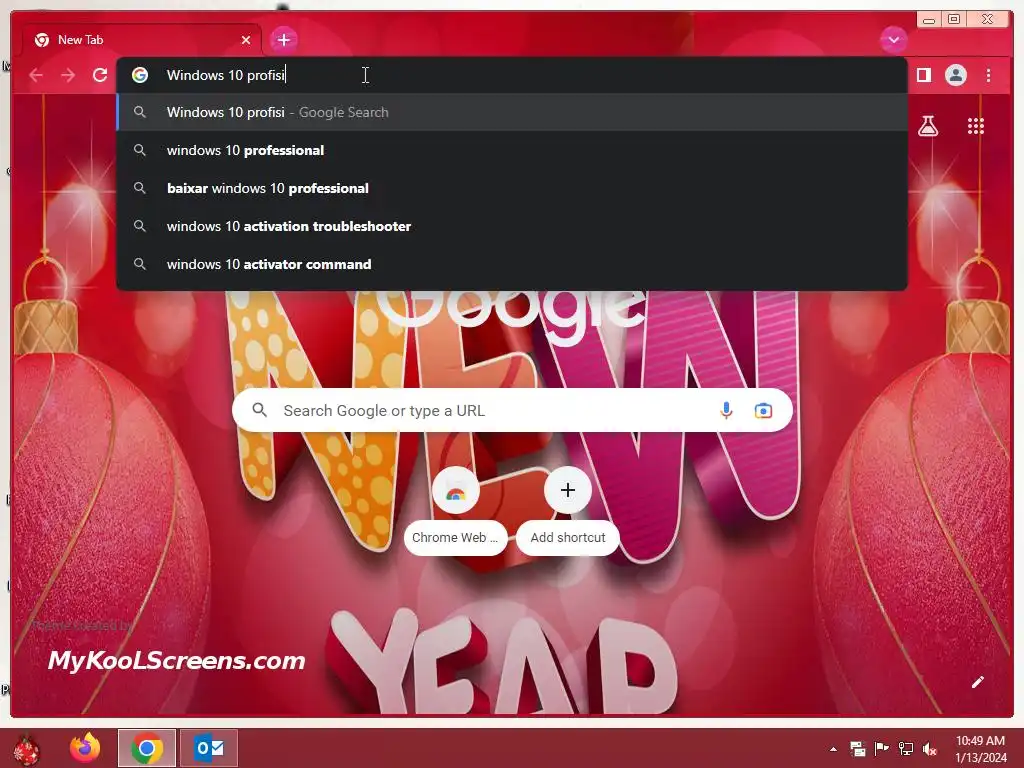Maximize the Chrome window
This screenshot has height=768, width=1024.
pyautogui.click(x=953, y=20)
